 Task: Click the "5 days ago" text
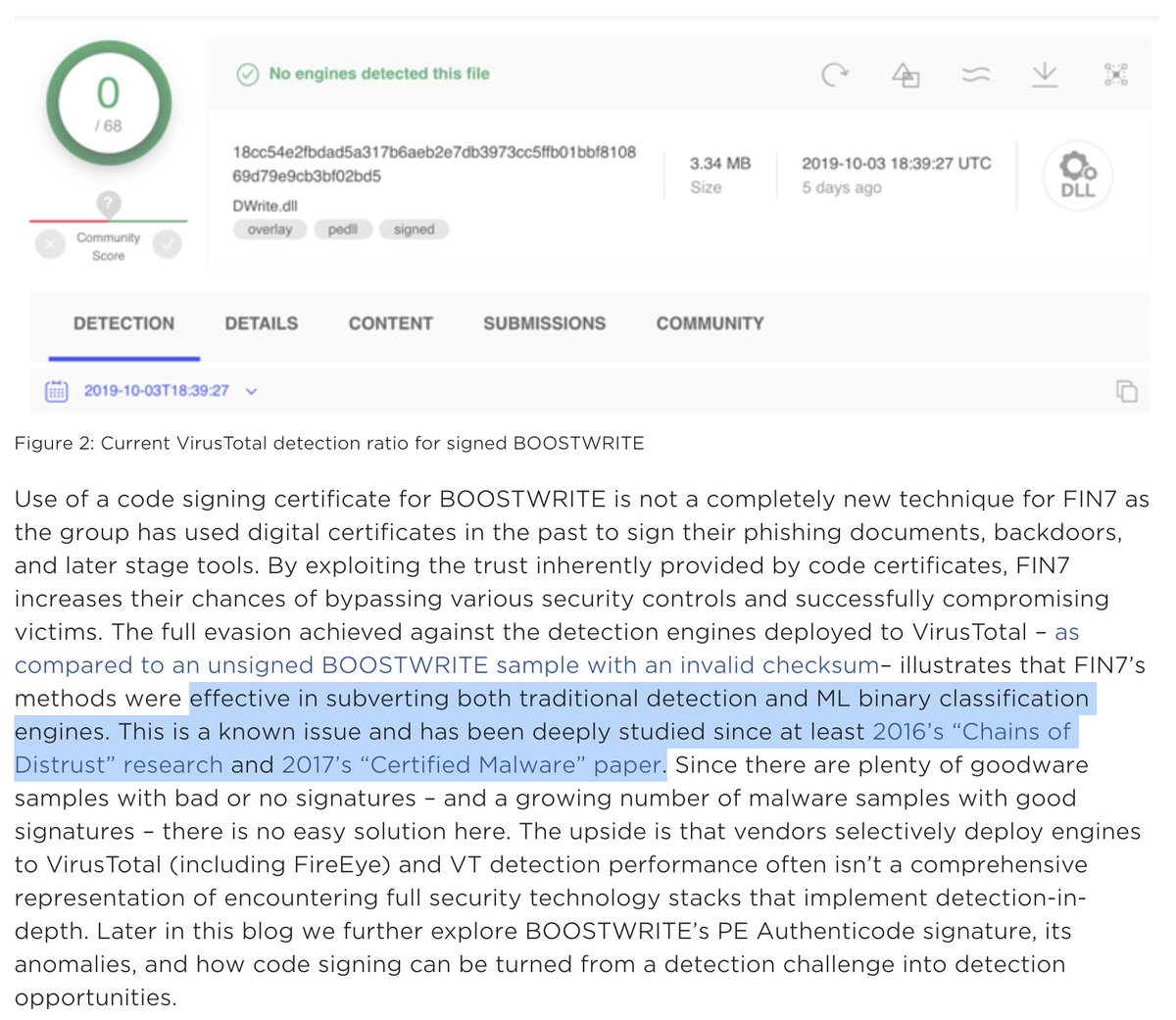(x=842, y=188)
